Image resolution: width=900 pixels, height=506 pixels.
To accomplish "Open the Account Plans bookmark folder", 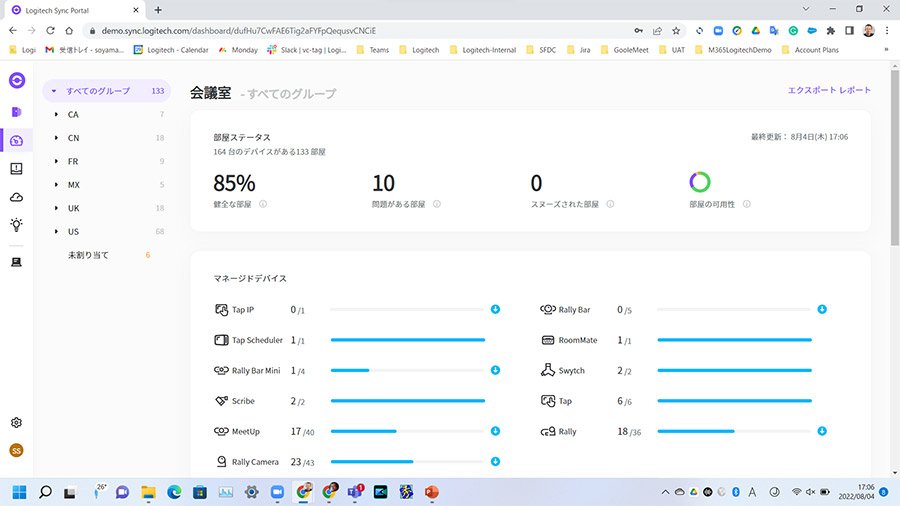I will point(810,50).
